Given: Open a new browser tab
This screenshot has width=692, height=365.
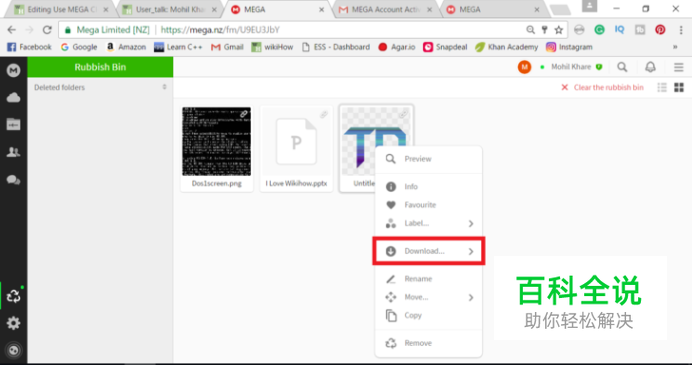Looking at the screenshot, I should (560, 10).
